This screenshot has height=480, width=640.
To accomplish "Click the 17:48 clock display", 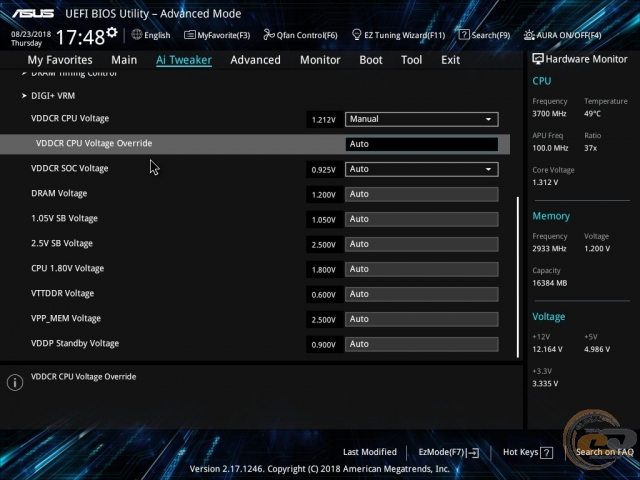I will (80, 38).
